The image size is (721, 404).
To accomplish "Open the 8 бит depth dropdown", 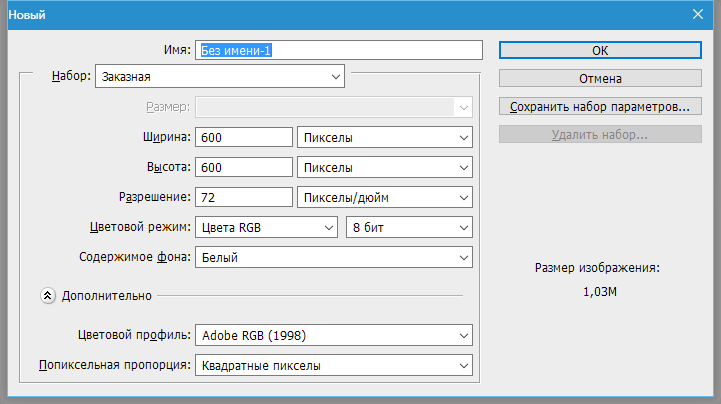I will (409, 227).
